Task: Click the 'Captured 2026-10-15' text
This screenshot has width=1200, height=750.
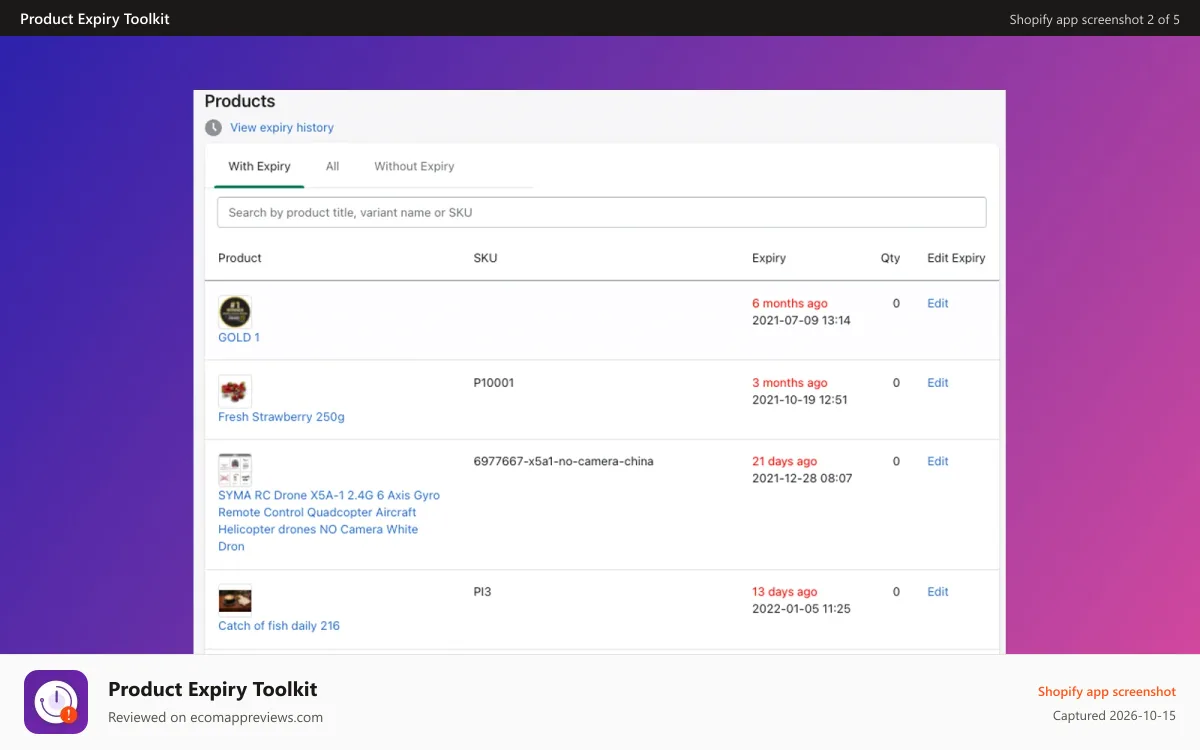Action: (x=1114, y=716)
